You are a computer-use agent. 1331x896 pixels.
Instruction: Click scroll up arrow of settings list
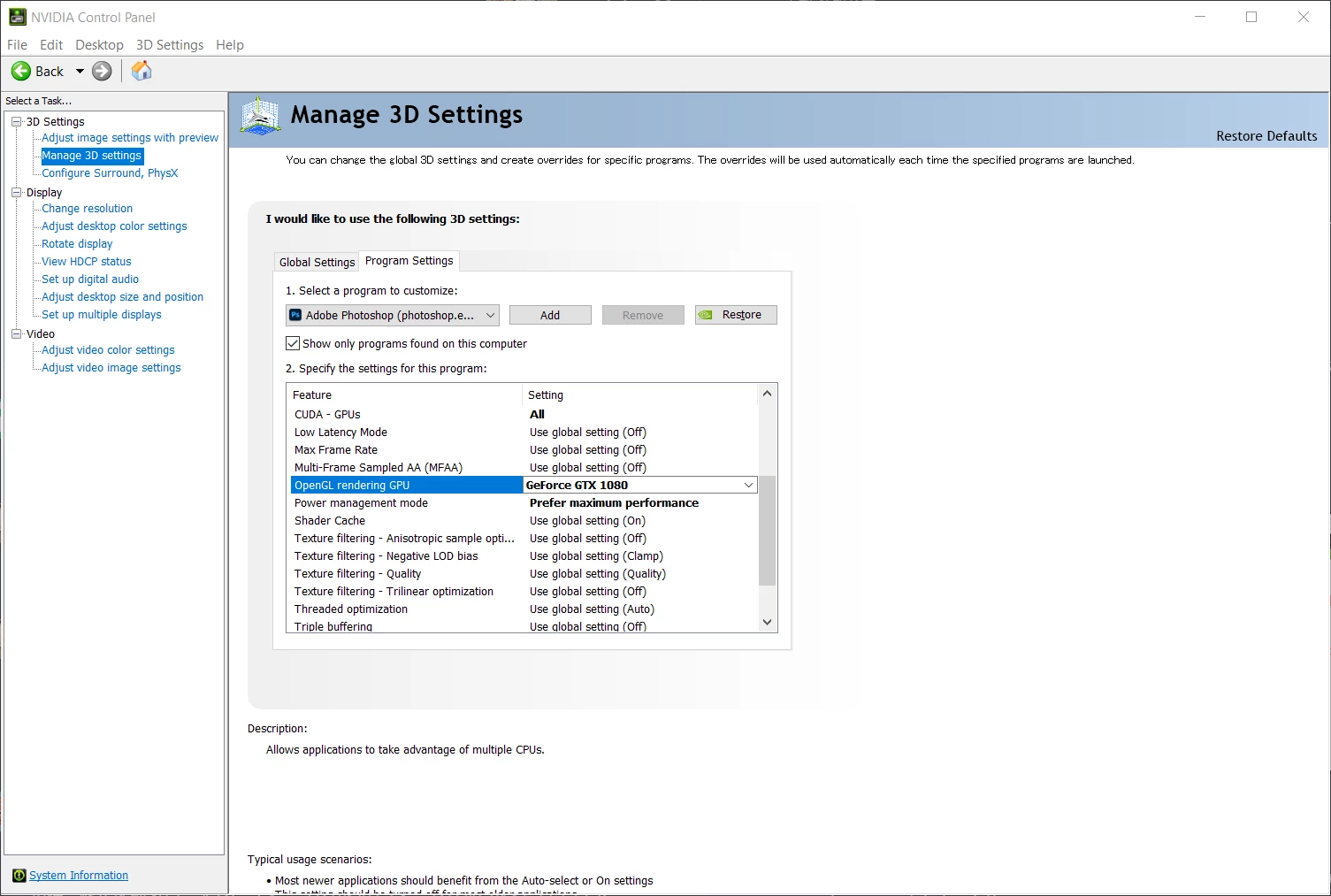coord(767,394)
